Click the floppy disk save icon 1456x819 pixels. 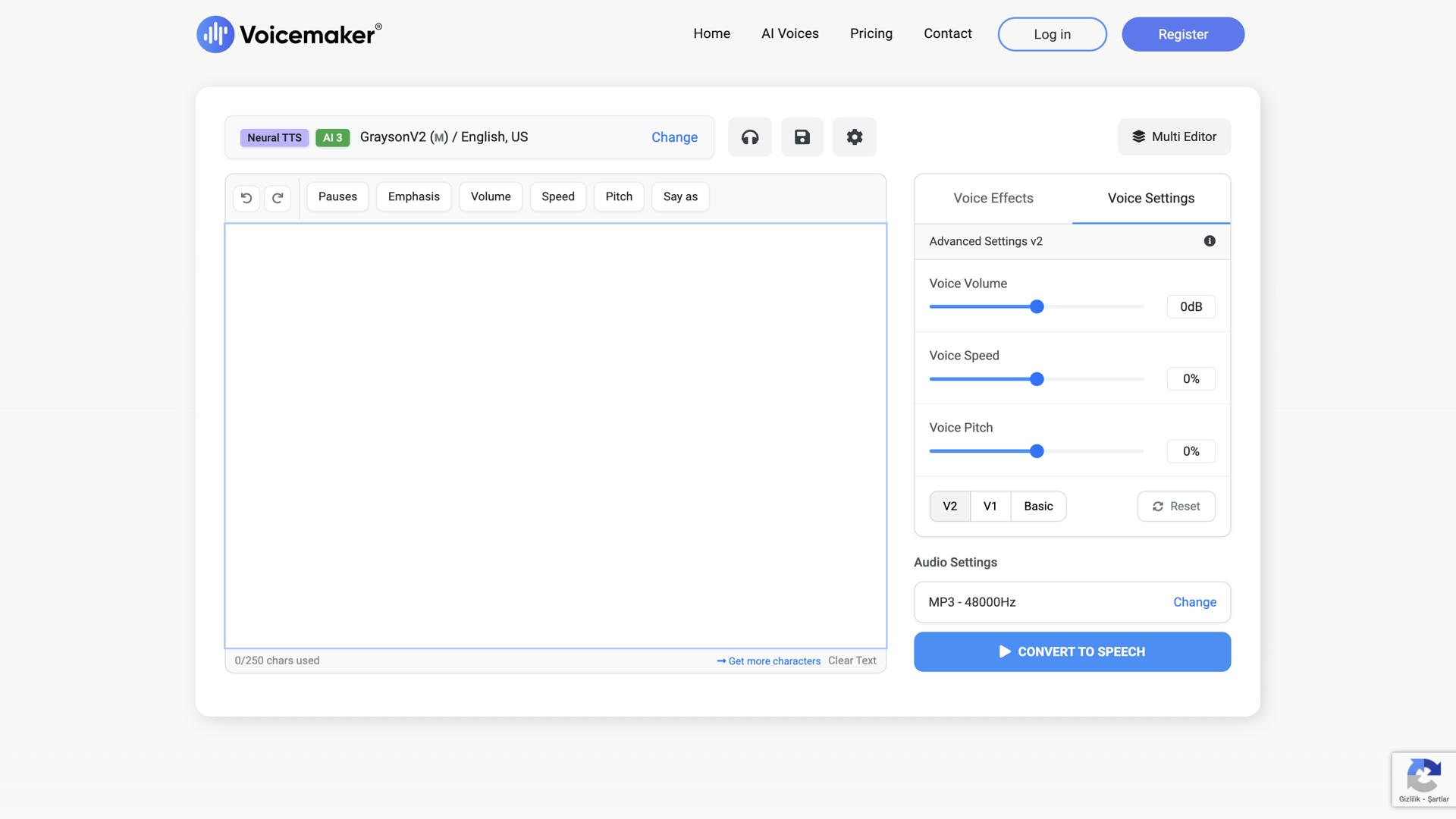click(x=802, y=137)
